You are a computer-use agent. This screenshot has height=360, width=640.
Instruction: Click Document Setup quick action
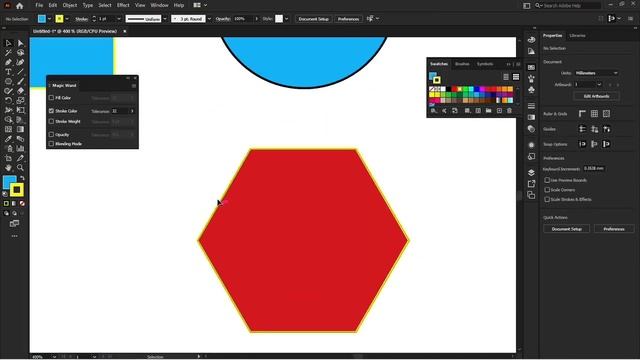[x=567, y=229]
